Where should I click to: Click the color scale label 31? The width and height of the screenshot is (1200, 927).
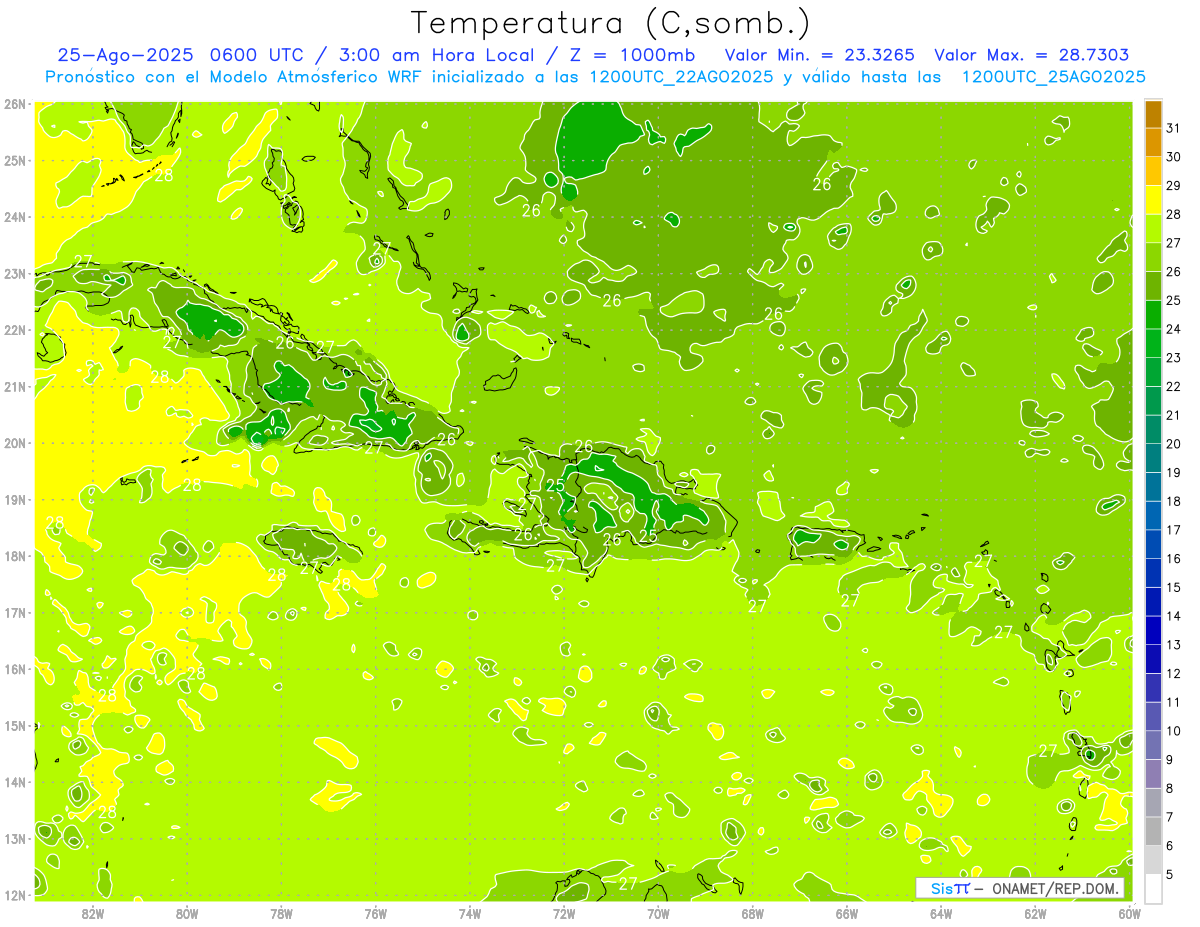click(x=1174, y=129)
